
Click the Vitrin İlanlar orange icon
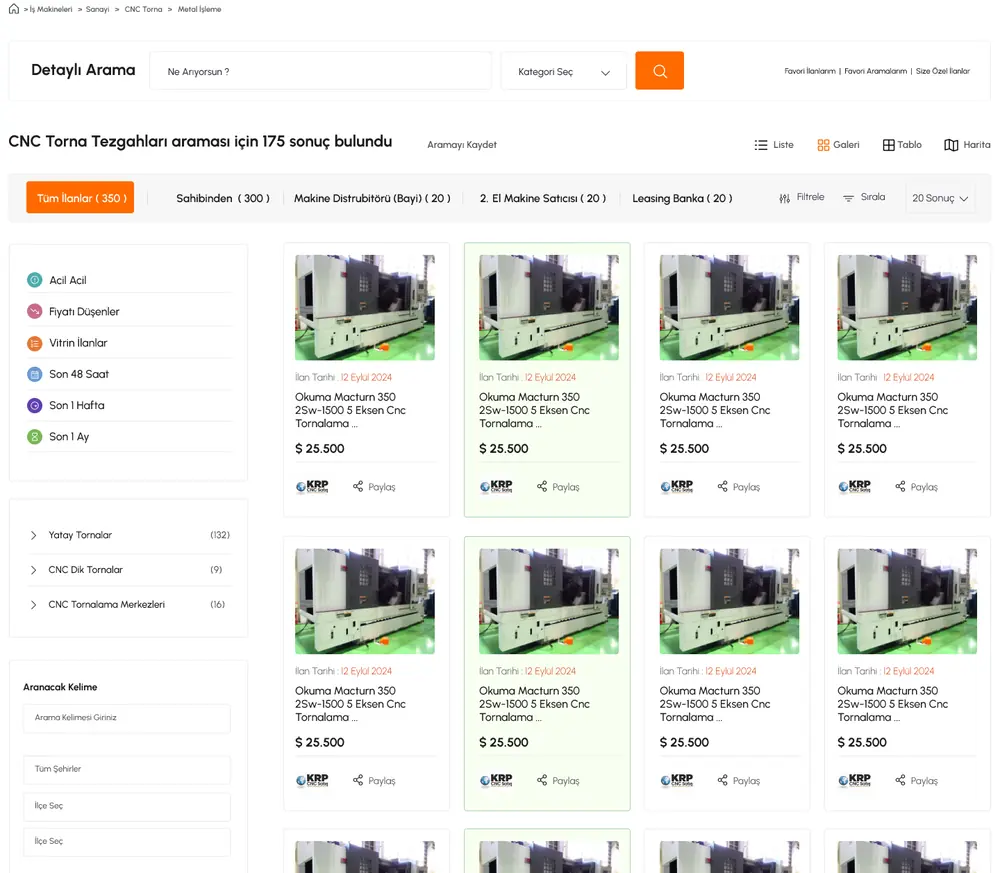pos(34,343)
